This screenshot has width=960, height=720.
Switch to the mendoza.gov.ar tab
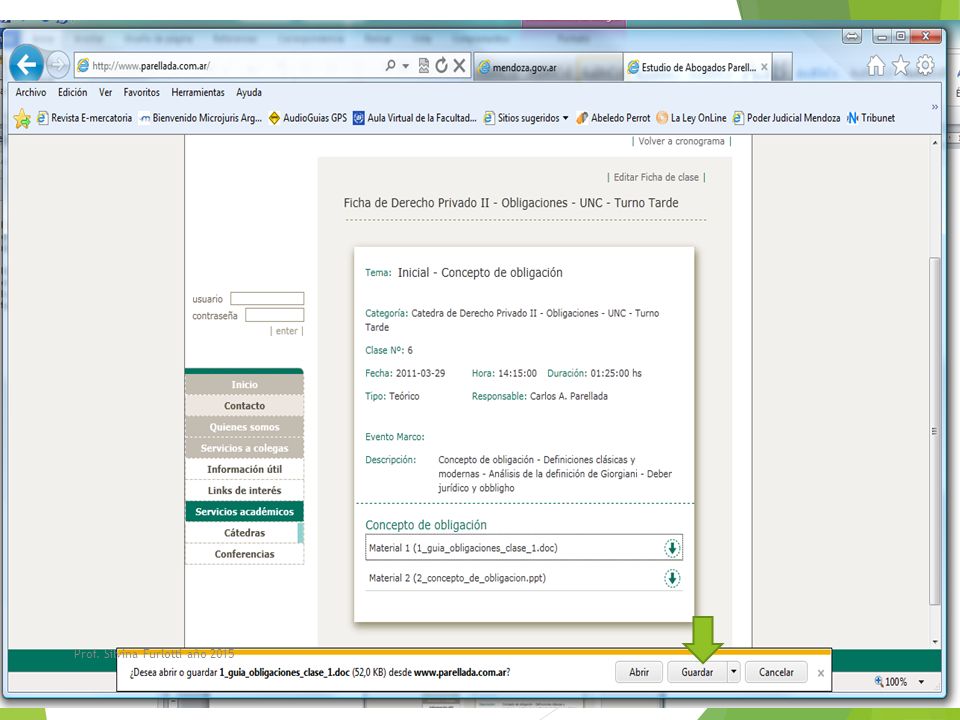[x=548, y=67]
